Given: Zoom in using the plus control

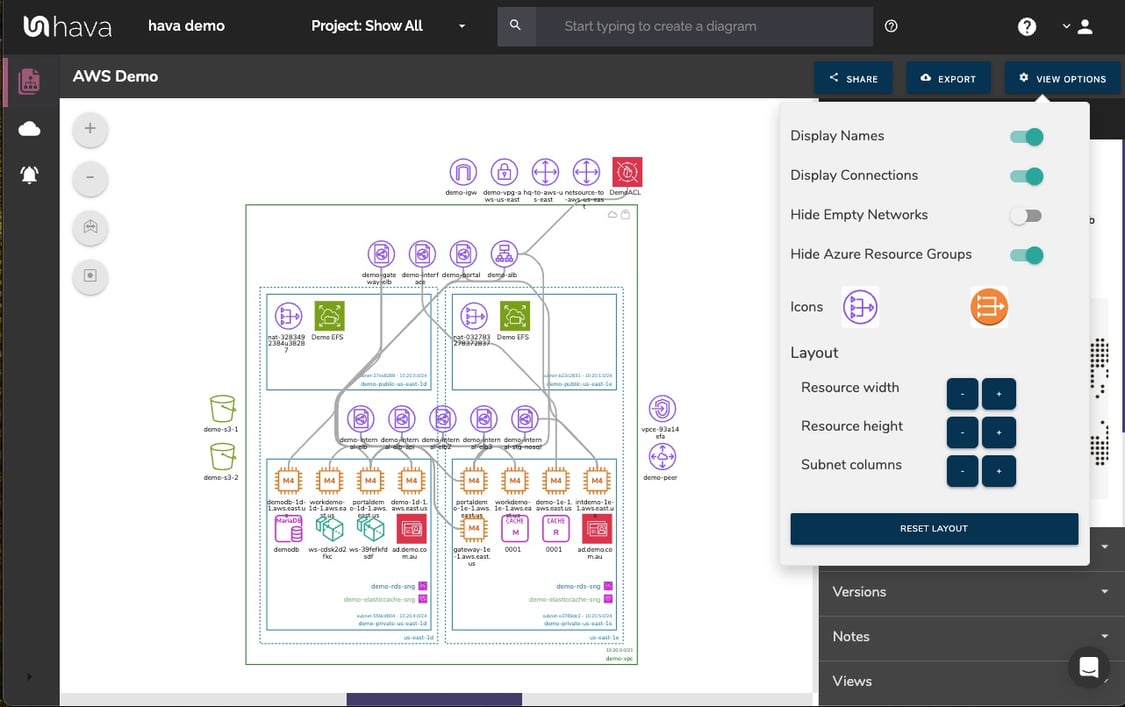Looking at the screenshot, I should 90,129.
